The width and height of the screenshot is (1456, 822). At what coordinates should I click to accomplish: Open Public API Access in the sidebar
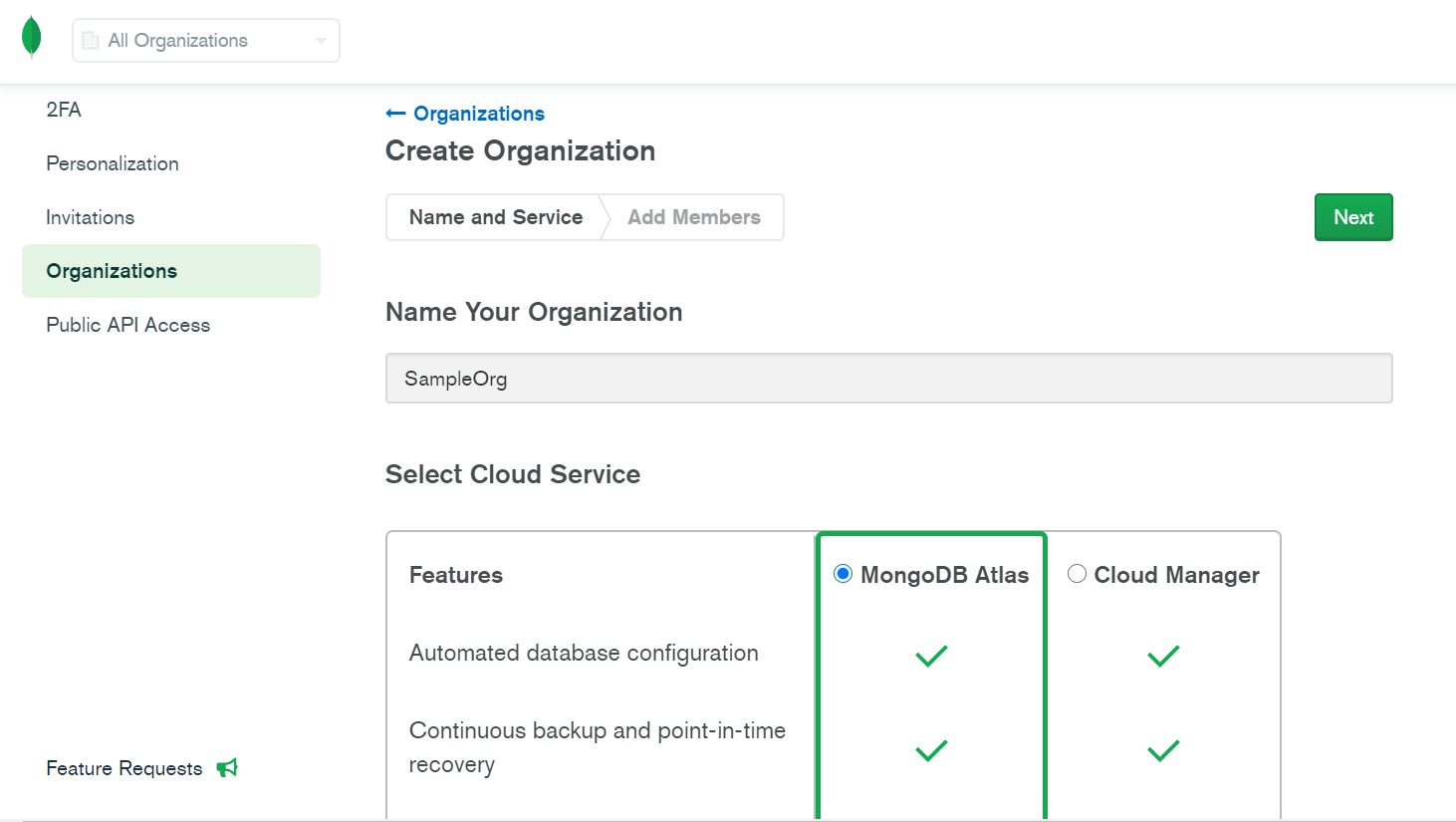click(x=127, y=324)
